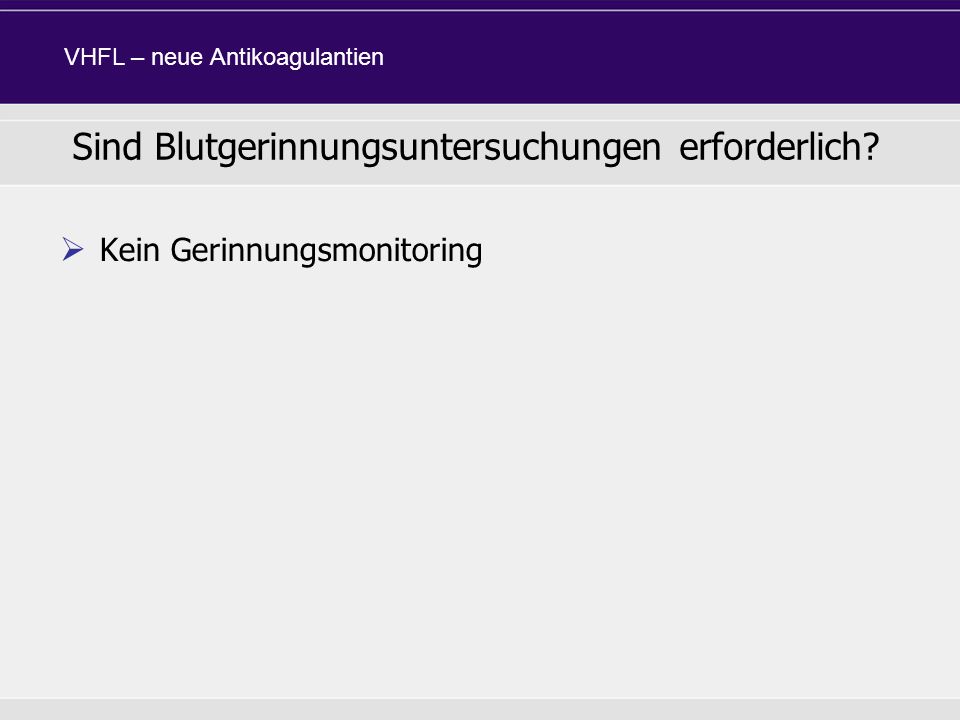Click the empty slide body below the bullet
Screen dimensions: 960x720
tap(480, 478)
